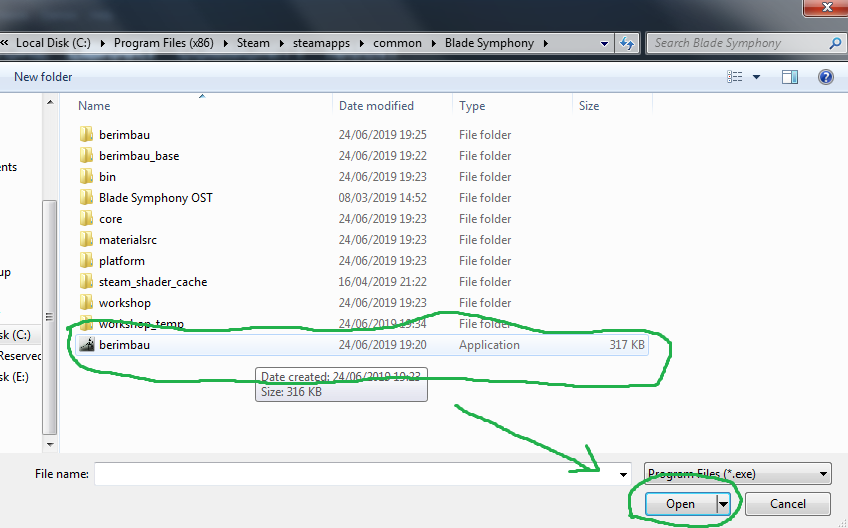Select the bin folder icon

point(87,176)
